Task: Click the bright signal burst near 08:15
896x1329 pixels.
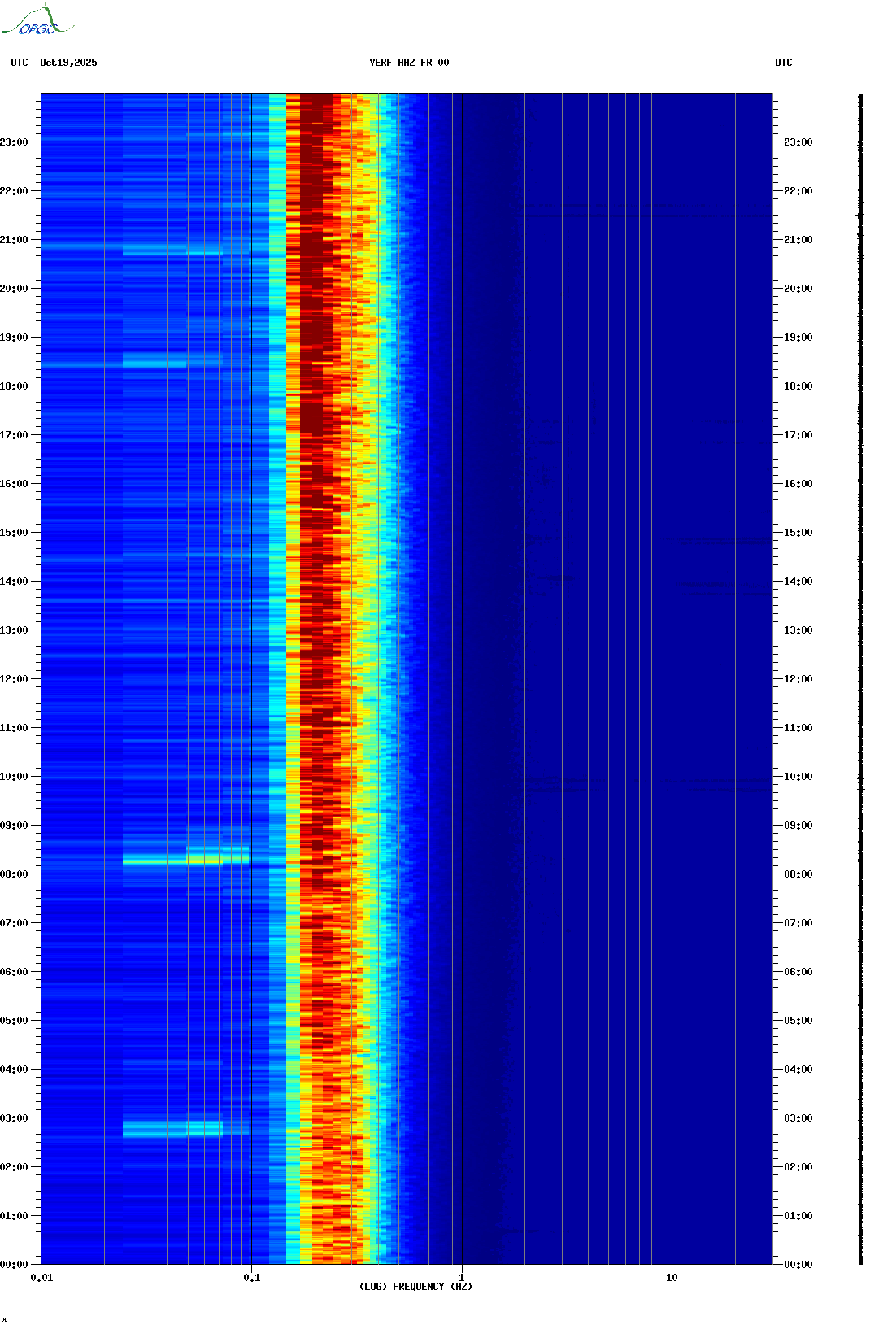Action: (x=186, y=858)
